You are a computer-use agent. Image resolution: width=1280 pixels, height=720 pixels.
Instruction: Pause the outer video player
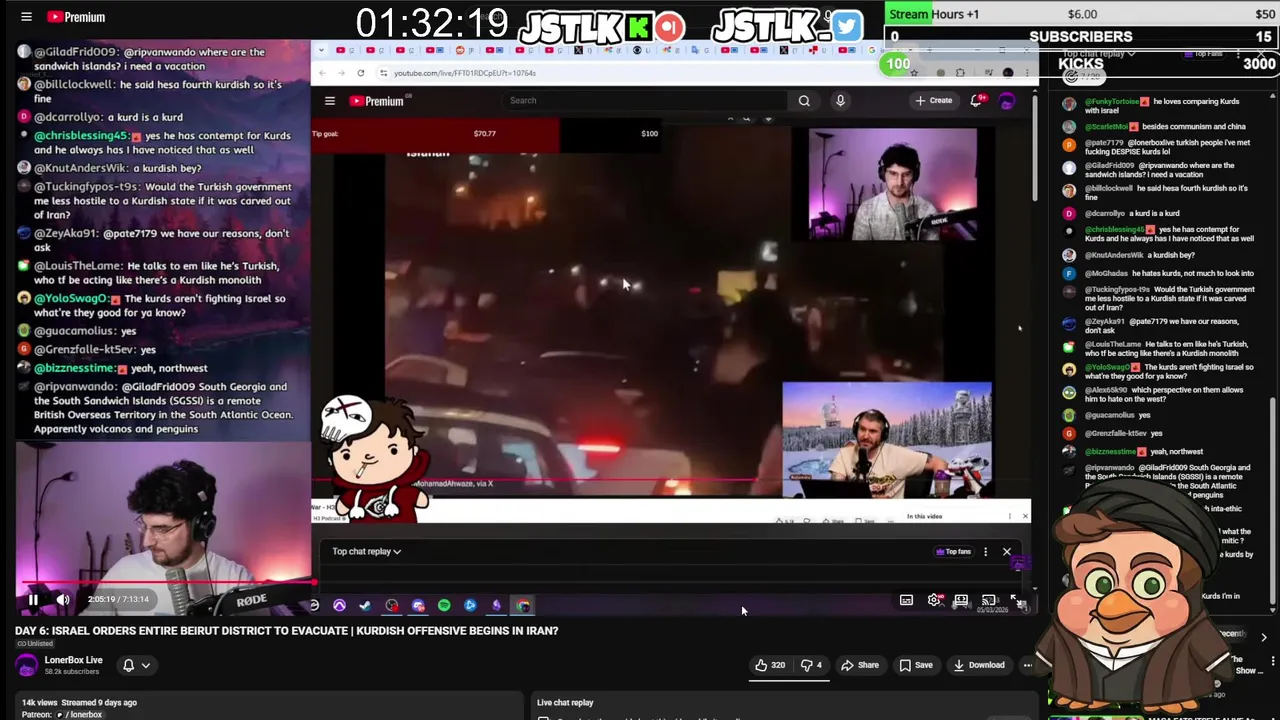33,600
